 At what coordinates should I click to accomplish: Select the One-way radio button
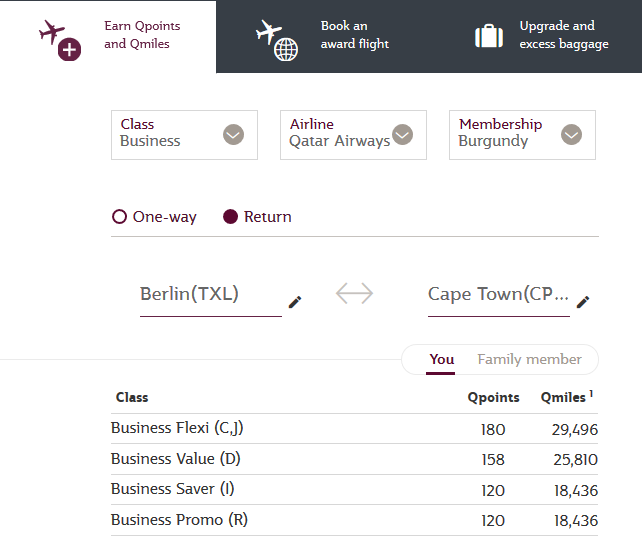pos(119,217)
